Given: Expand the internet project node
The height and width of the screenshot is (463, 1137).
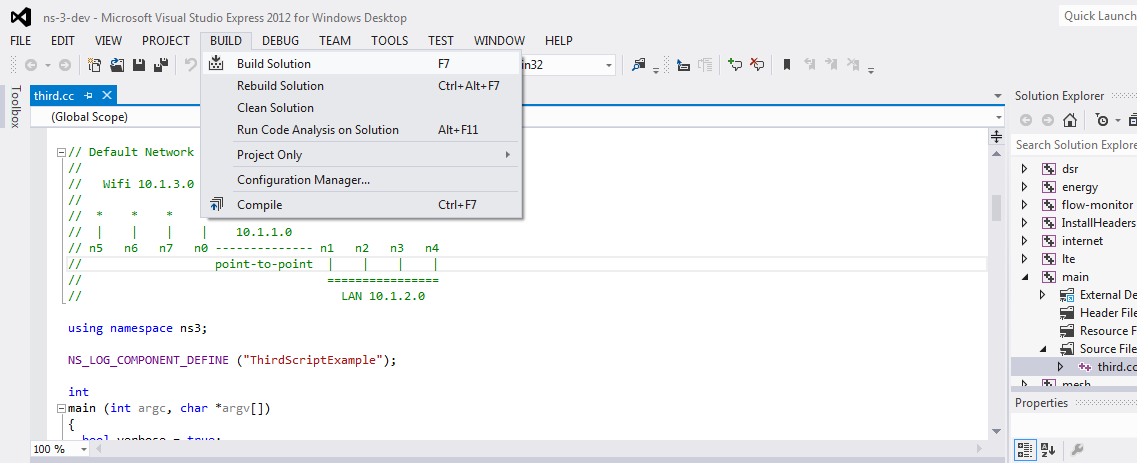Looking at the screenshot, I should pyautogui.click(x=1024, y=241).
